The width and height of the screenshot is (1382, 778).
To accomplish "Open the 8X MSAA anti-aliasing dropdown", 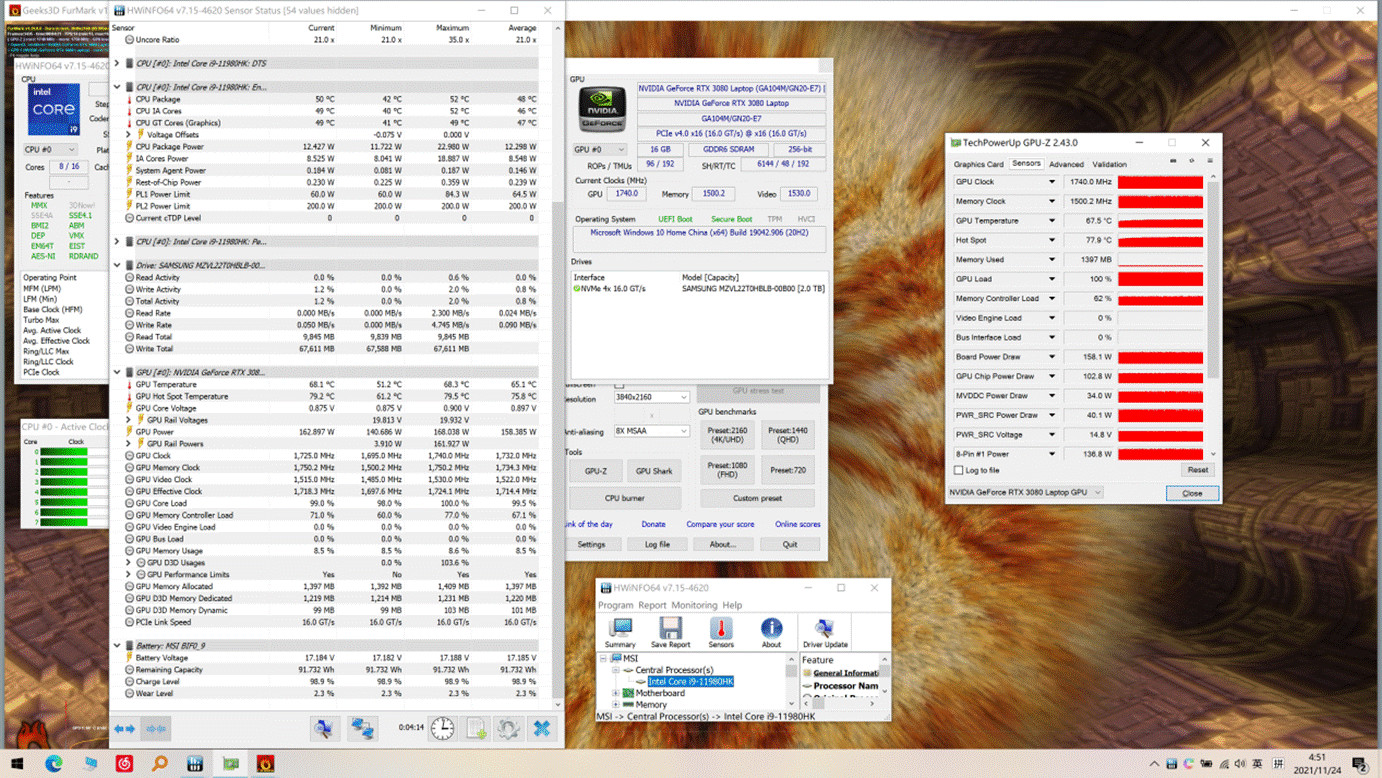I will [x=651, y=431].
